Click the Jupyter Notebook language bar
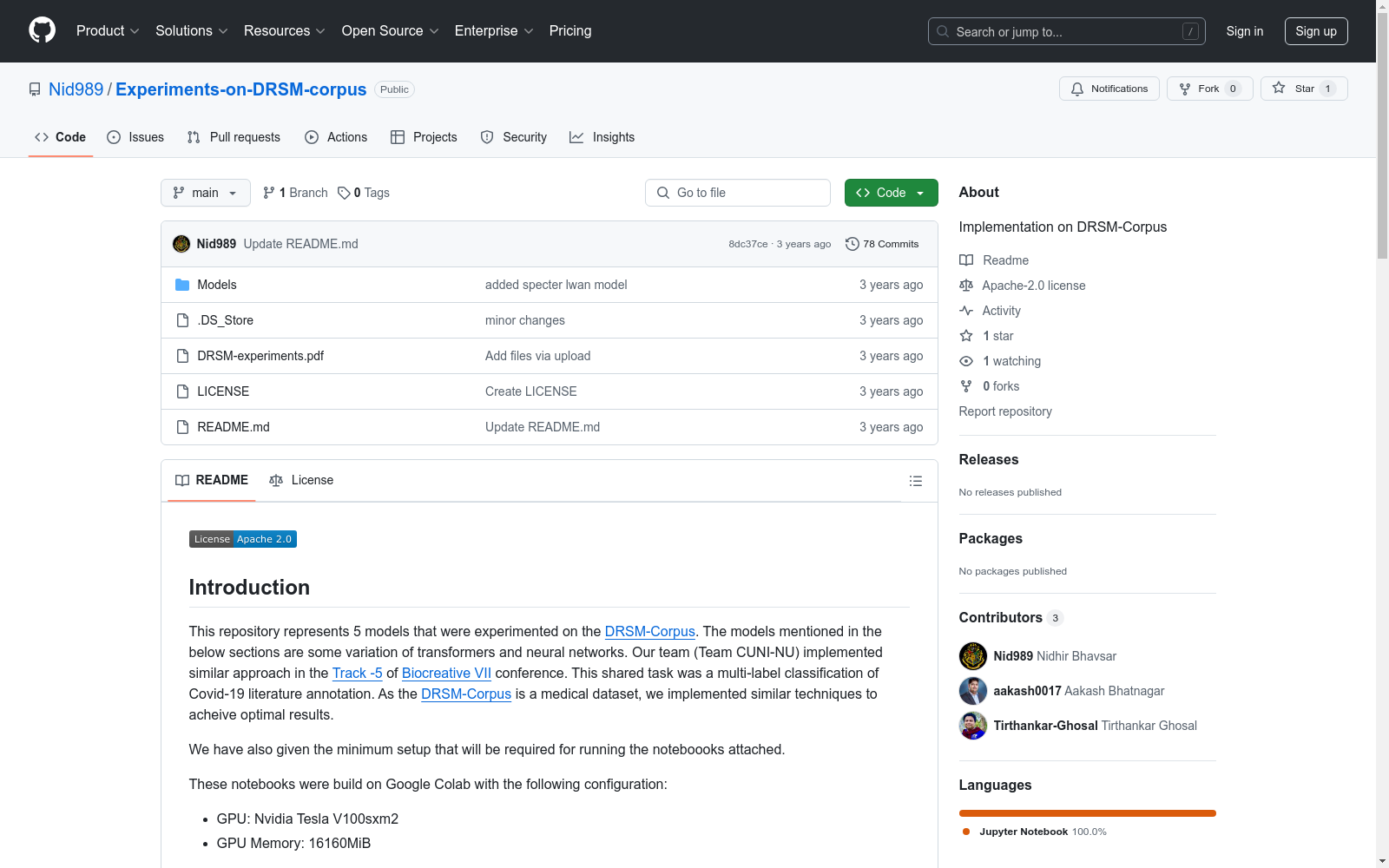 click(1088, 813)
